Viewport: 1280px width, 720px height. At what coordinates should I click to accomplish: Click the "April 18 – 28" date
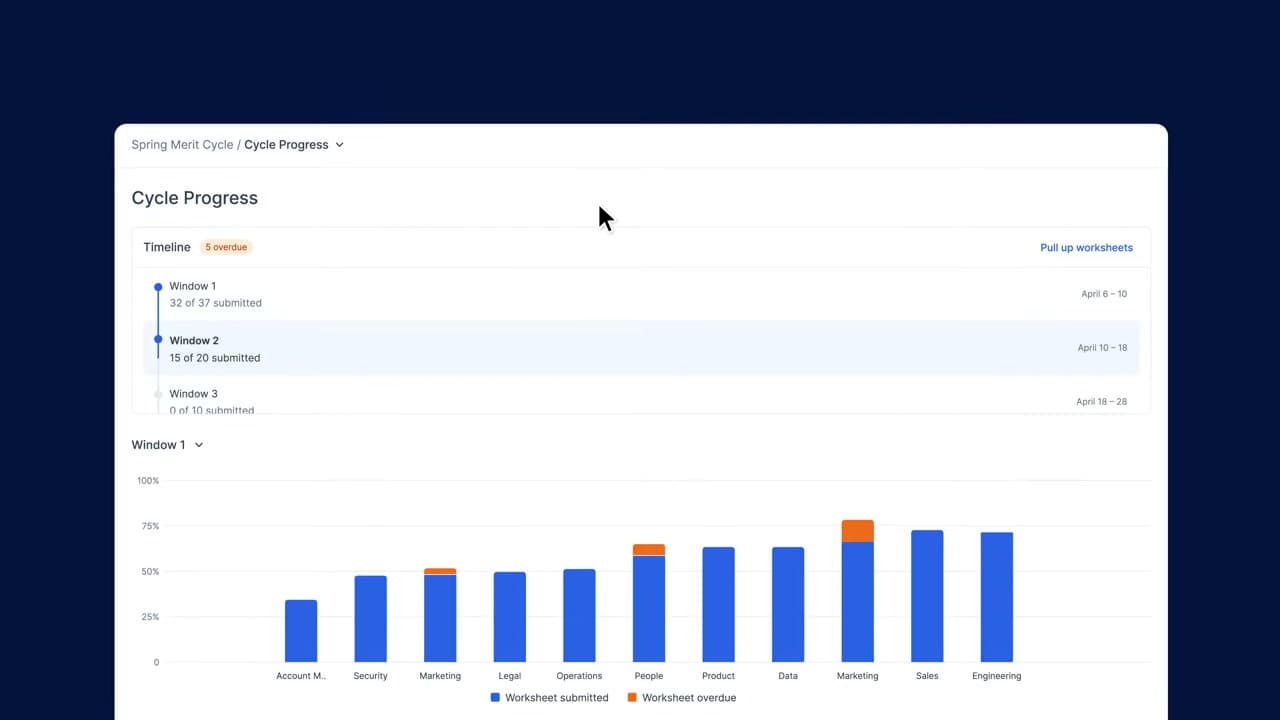pyautogui.click(x=1101, y=402)
